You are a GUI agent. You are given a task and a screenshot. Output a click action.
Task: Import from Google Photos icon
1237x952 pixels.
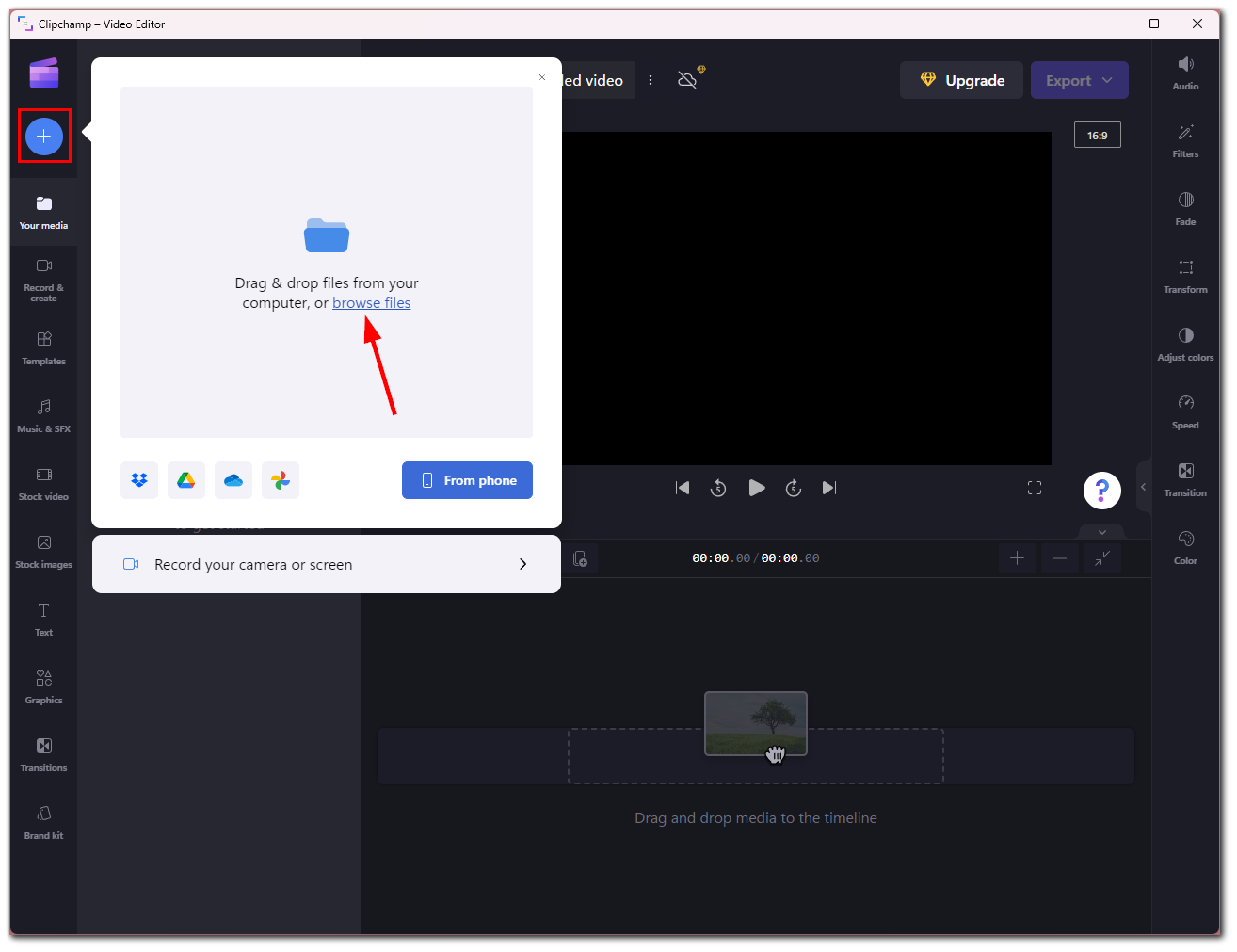281,480
